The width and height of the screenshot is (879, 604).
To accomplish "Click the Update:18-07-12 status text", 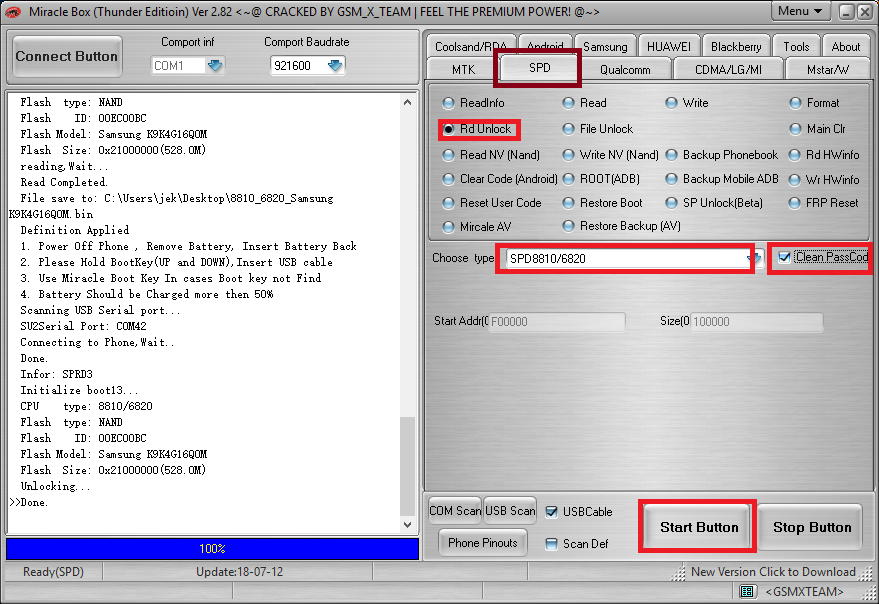I will (239, 572).
